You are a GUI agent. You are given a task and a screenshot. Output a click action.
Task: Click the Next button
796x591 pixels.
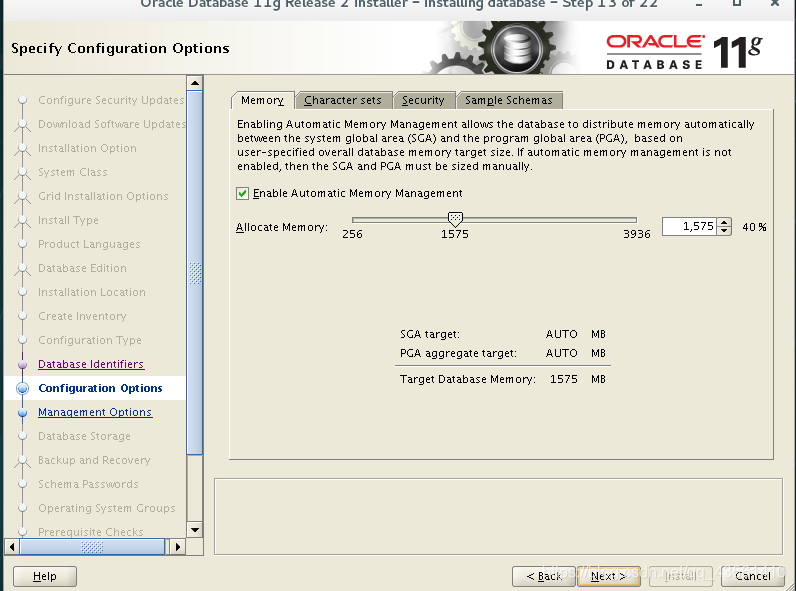[x=608, y=576]
